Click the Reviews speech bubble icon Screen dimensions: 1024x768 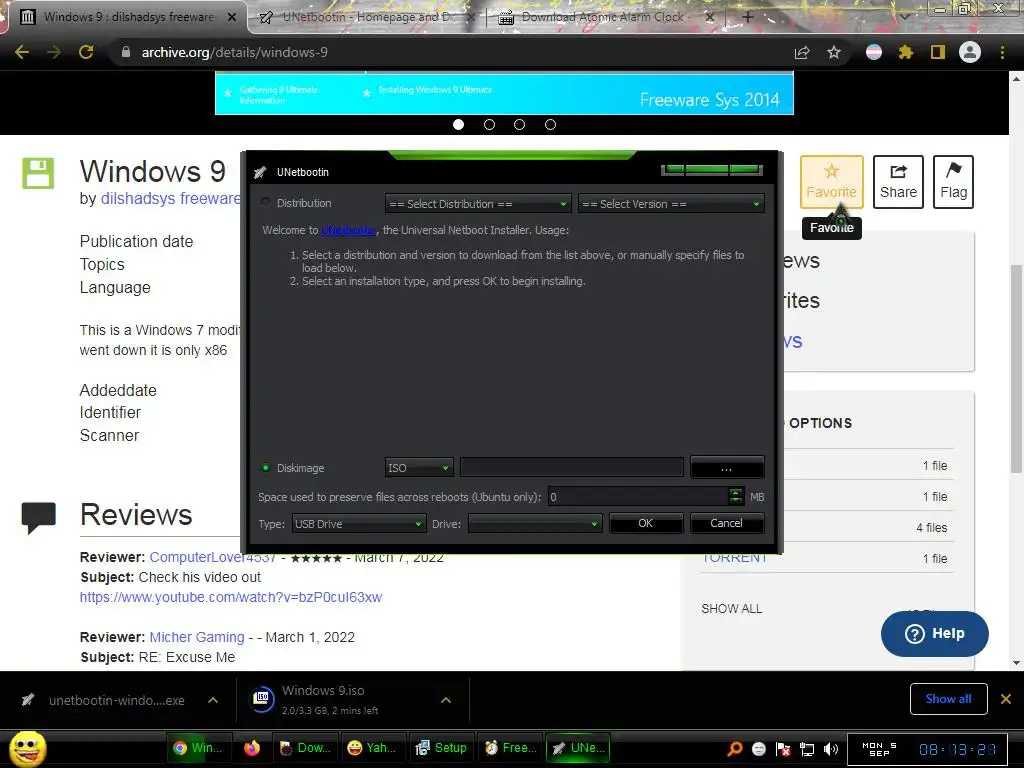39,517
